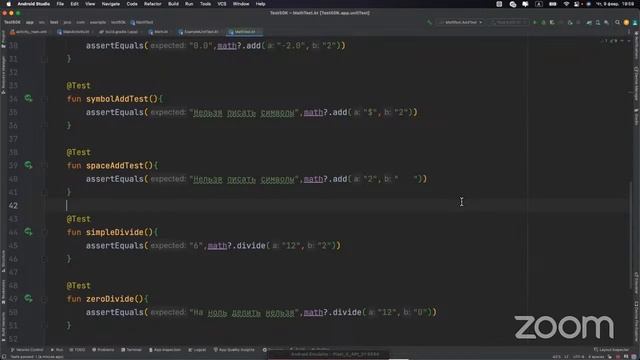Open the Apple menu
Viewport: 640px width, 360px height.
8,4
